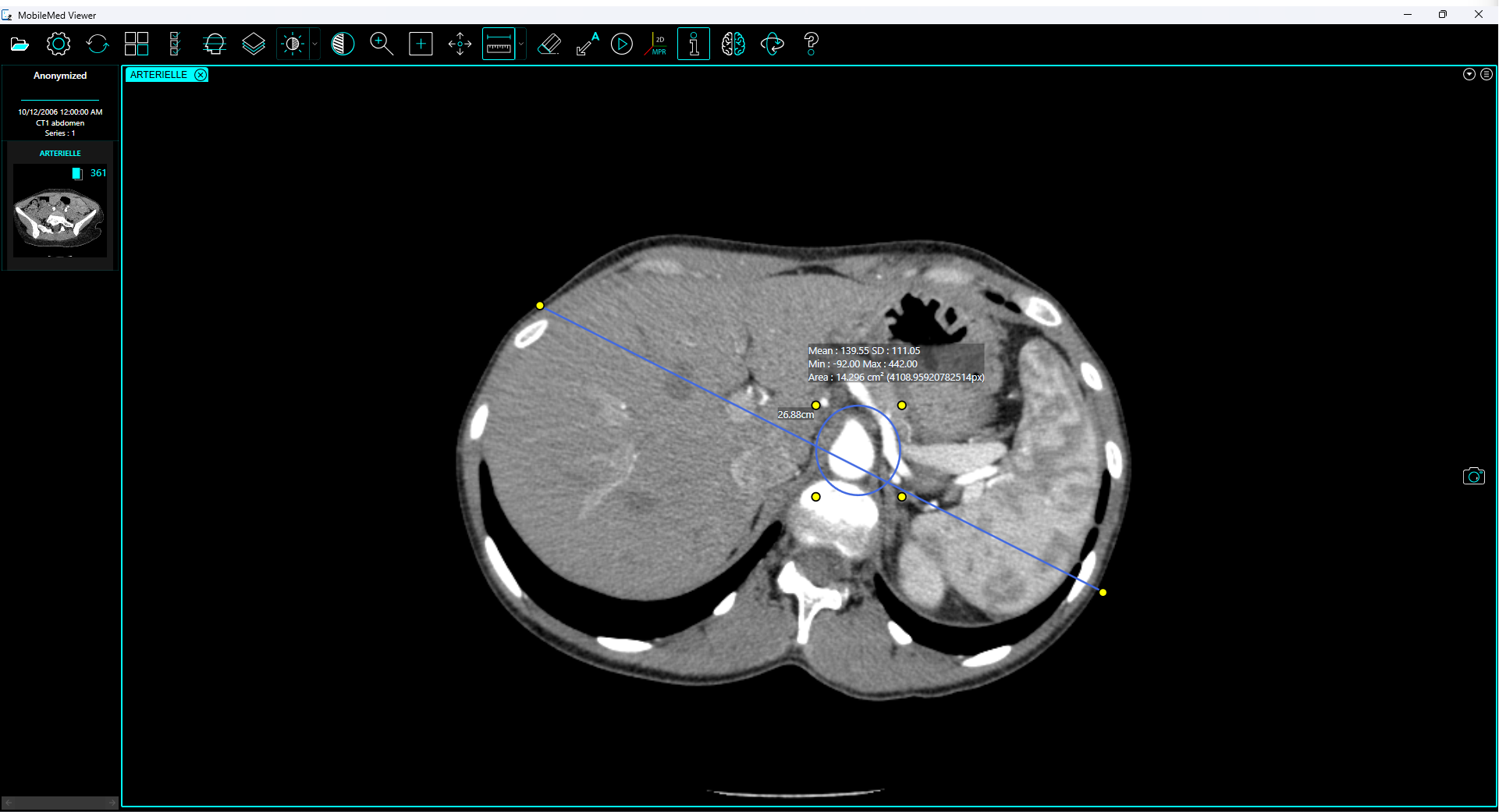The height and width of the screenshot is (812, 1499).
Task: Select the ARTERIELLE series tab
Action: [x=160, y=74]
